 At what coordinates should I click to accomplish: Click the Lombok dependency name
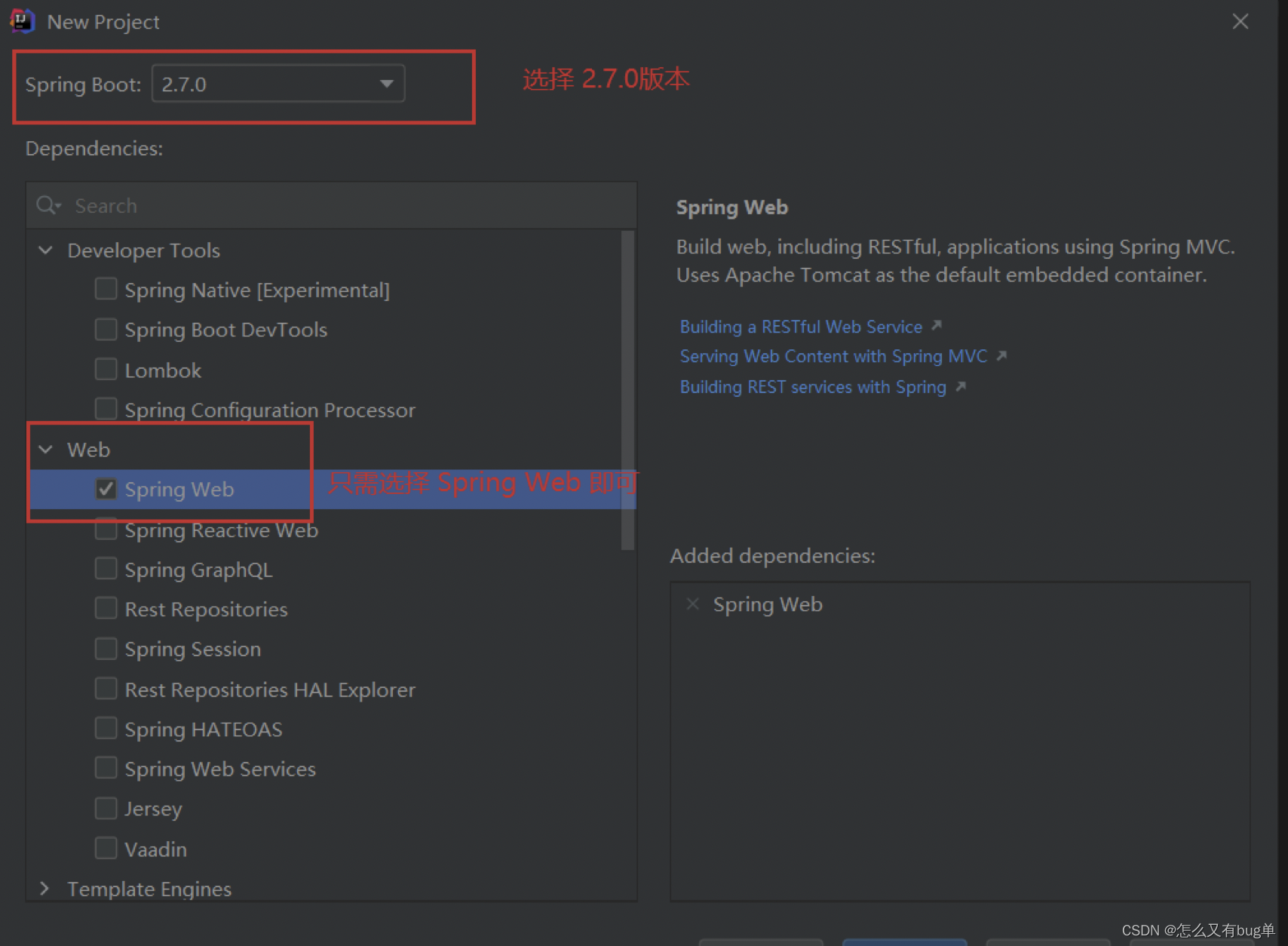pos(163,370)
